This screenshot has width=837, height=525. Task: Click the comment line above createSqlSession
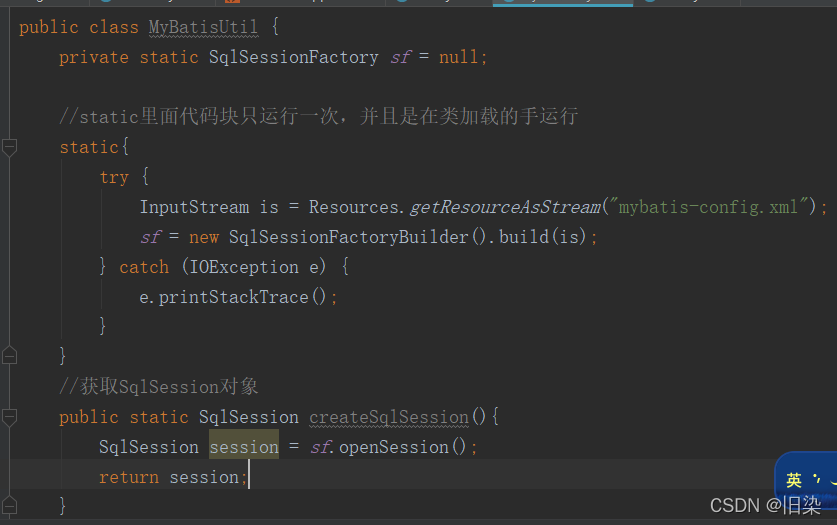click(x=159, y=387)
